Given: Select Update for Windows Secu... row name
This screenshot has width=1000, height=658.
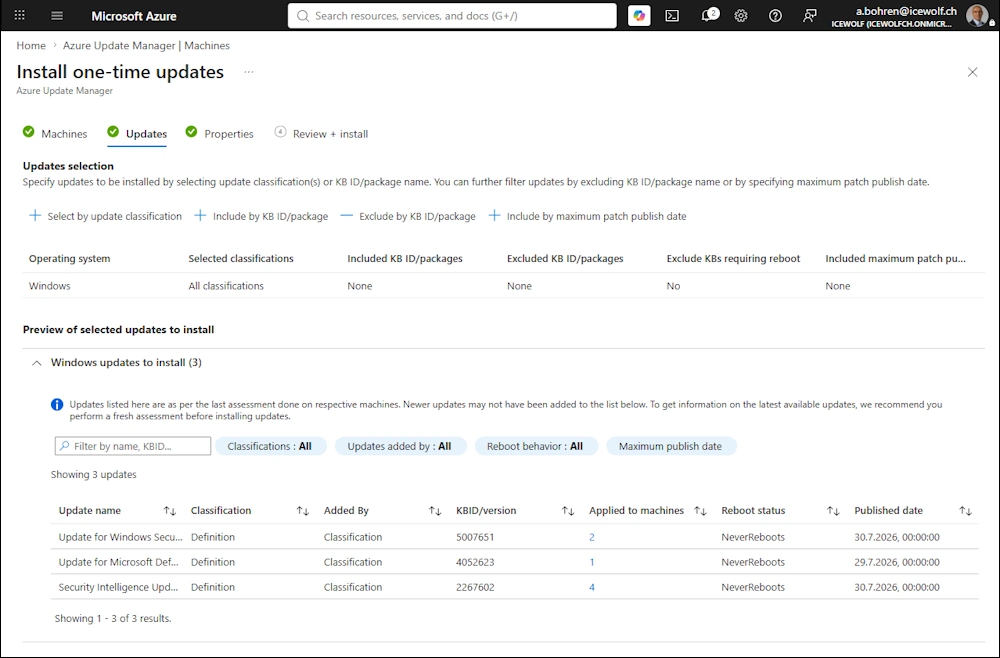Looking at the screenshot, I should [x=121, y=537].
